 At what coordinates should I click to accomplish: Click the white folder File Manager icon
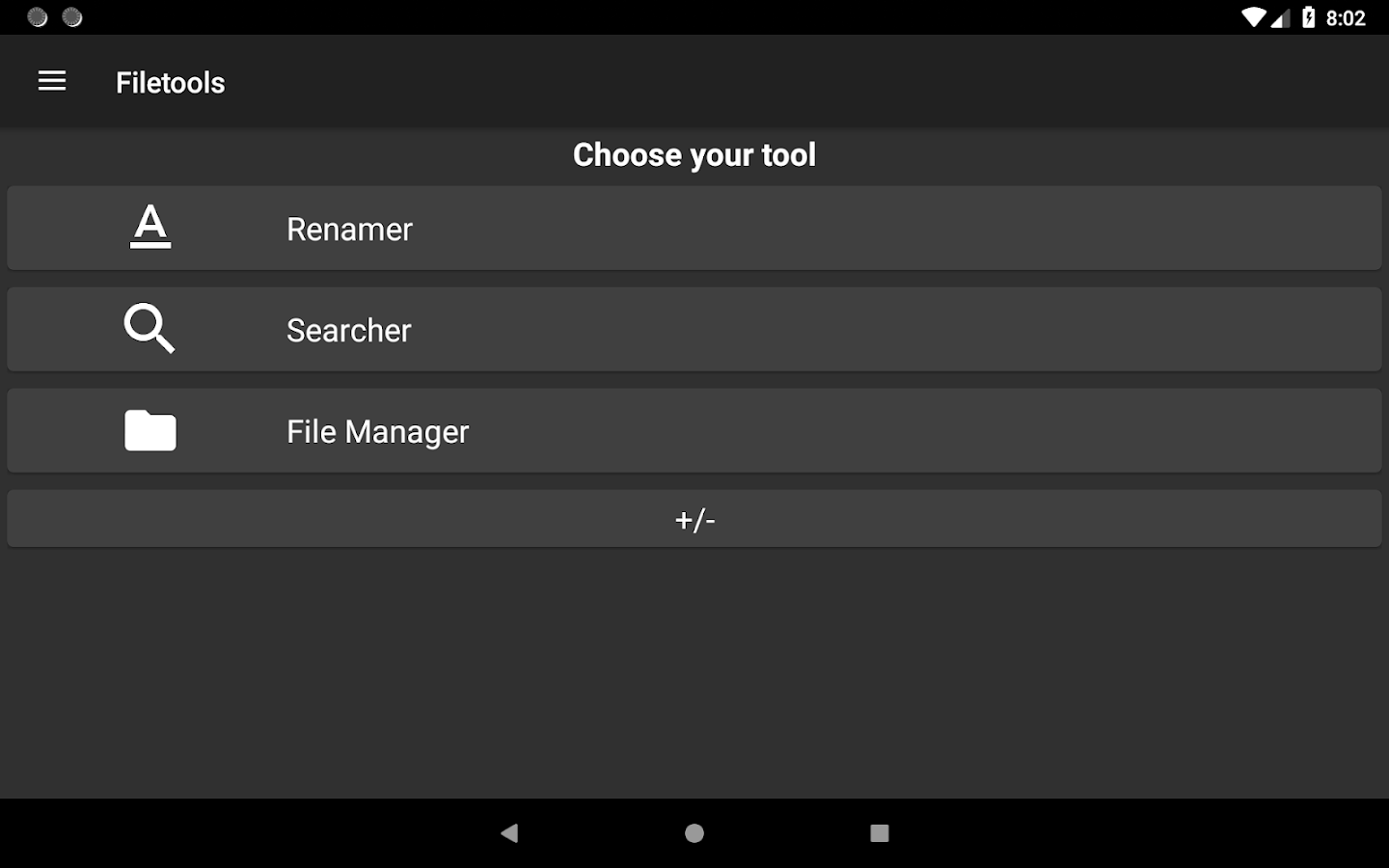[x=150, y=430]
